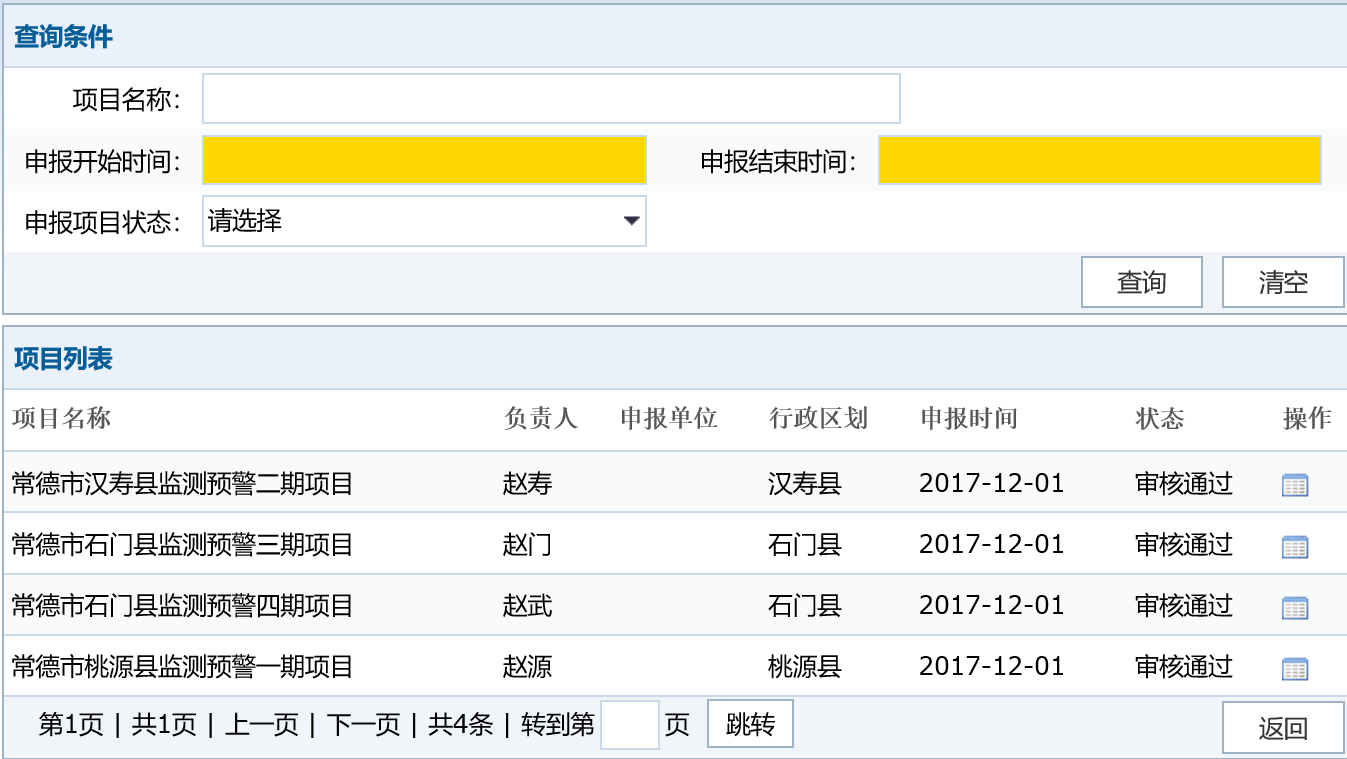1347x759 pixels.
Task: Click the 查询 search button
Action: tap(1141, 282)
